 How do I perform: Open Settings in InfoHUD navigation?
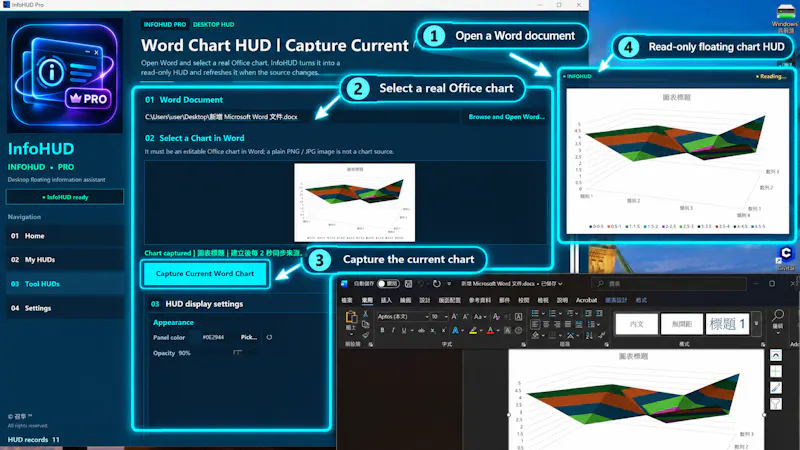(x=65, y=308)
